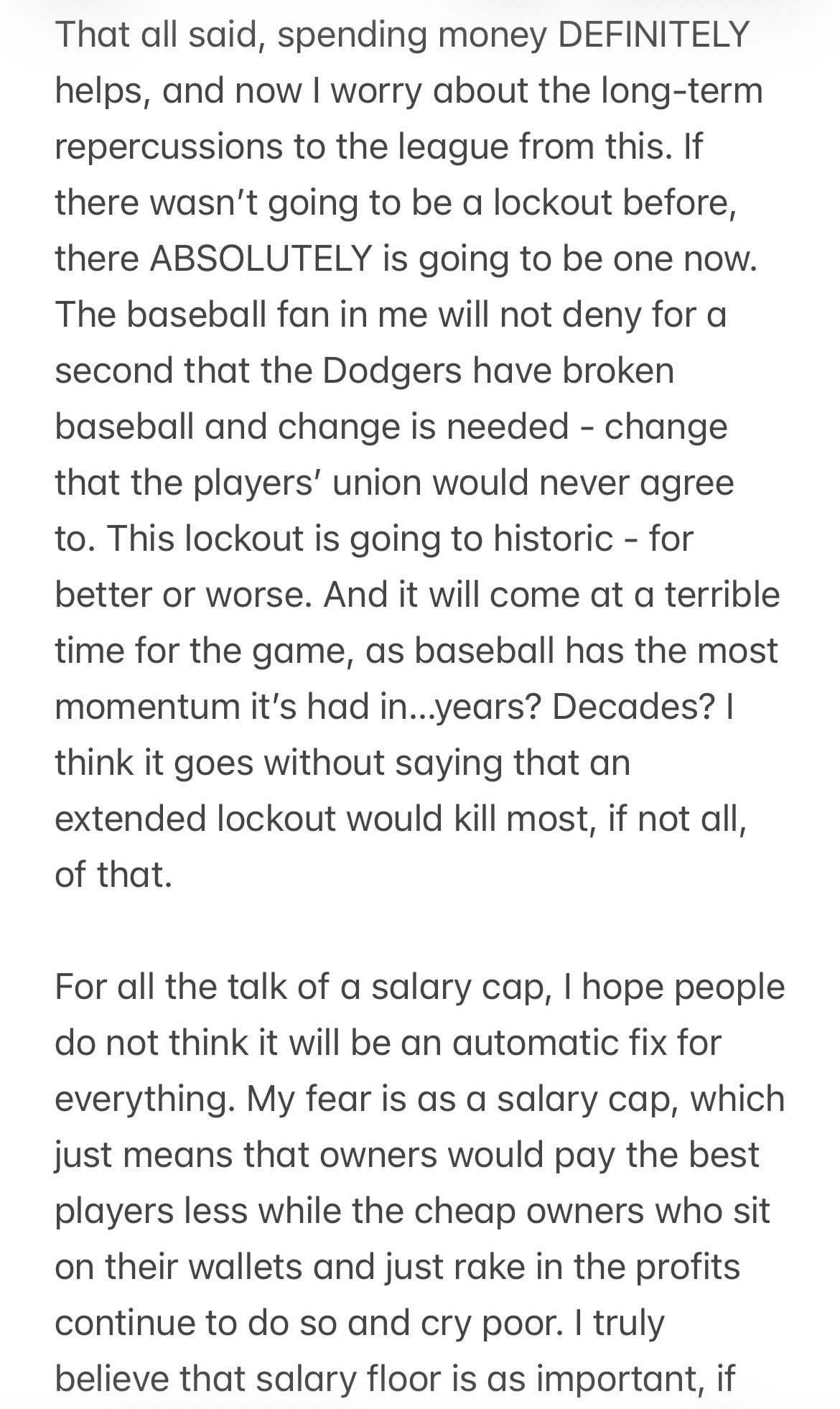The width and height of the screenshot is (840, 1409).
Task: Tap the word Decades?
Action: (633, 707)
